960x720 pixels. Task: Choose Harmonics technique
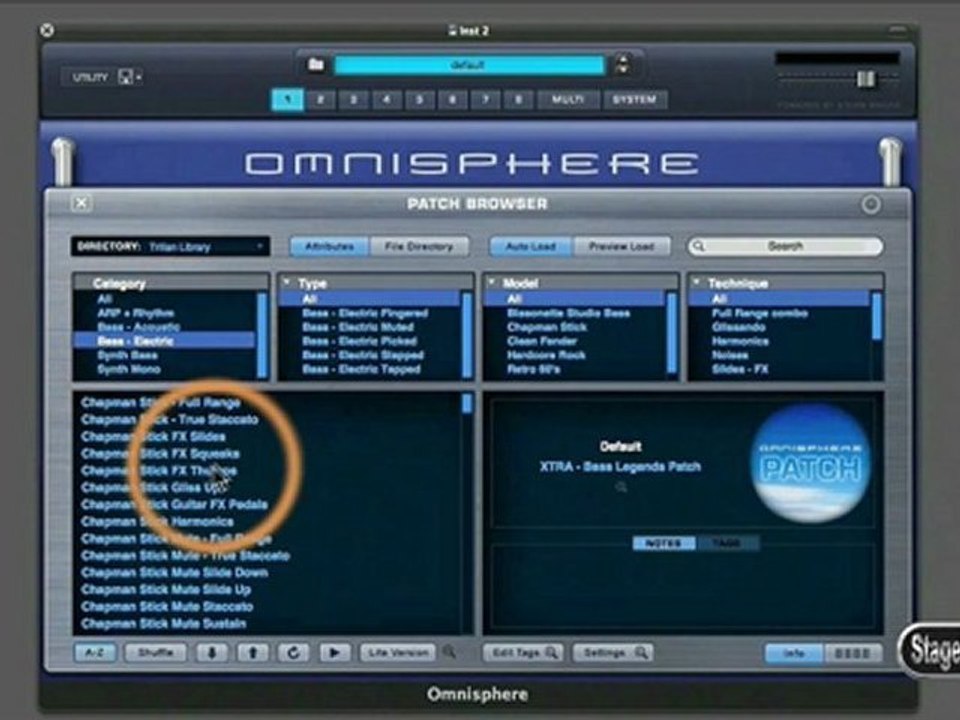coord(740,341)
